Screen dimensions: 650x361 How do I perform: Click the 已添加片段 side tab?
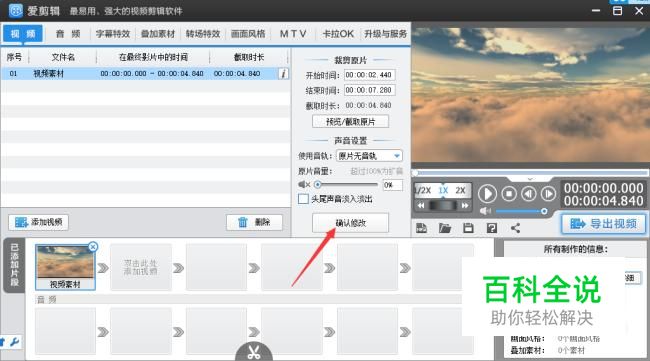point(14,266)
